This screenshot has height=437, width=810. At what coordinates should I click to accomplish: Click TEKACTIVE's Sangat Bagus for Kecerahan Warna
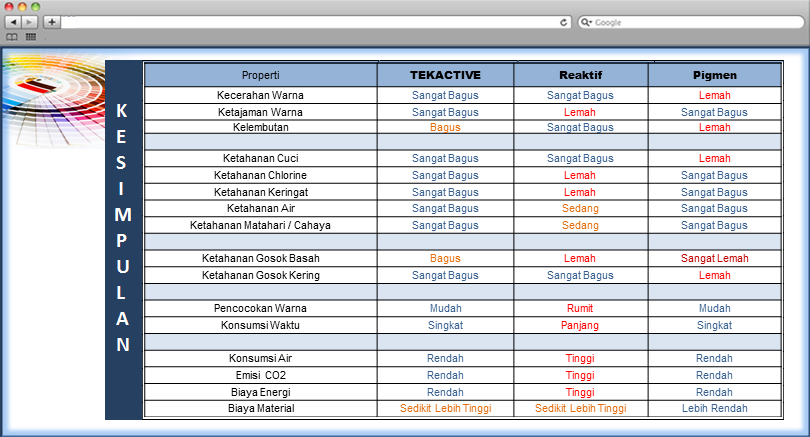[445, 95]
